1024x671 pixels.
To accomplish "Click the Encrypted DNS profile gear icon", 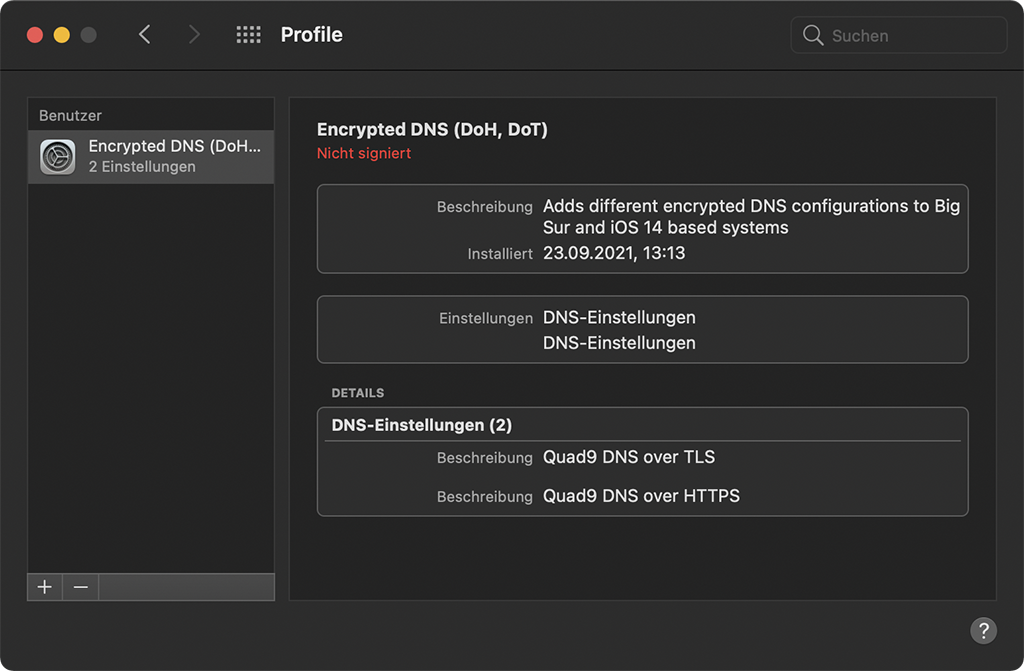I will tap(58, 157).
